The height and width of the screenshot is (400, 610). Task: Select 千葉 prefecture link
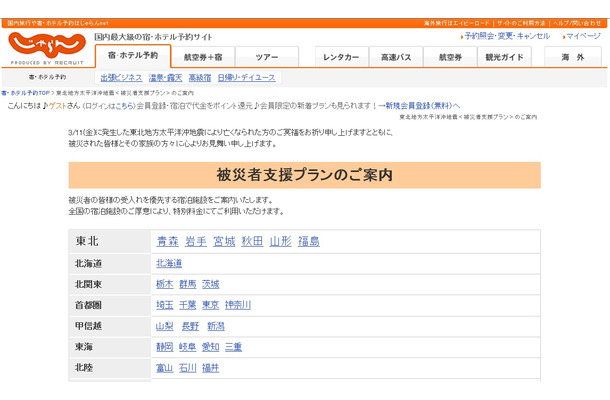188,305
